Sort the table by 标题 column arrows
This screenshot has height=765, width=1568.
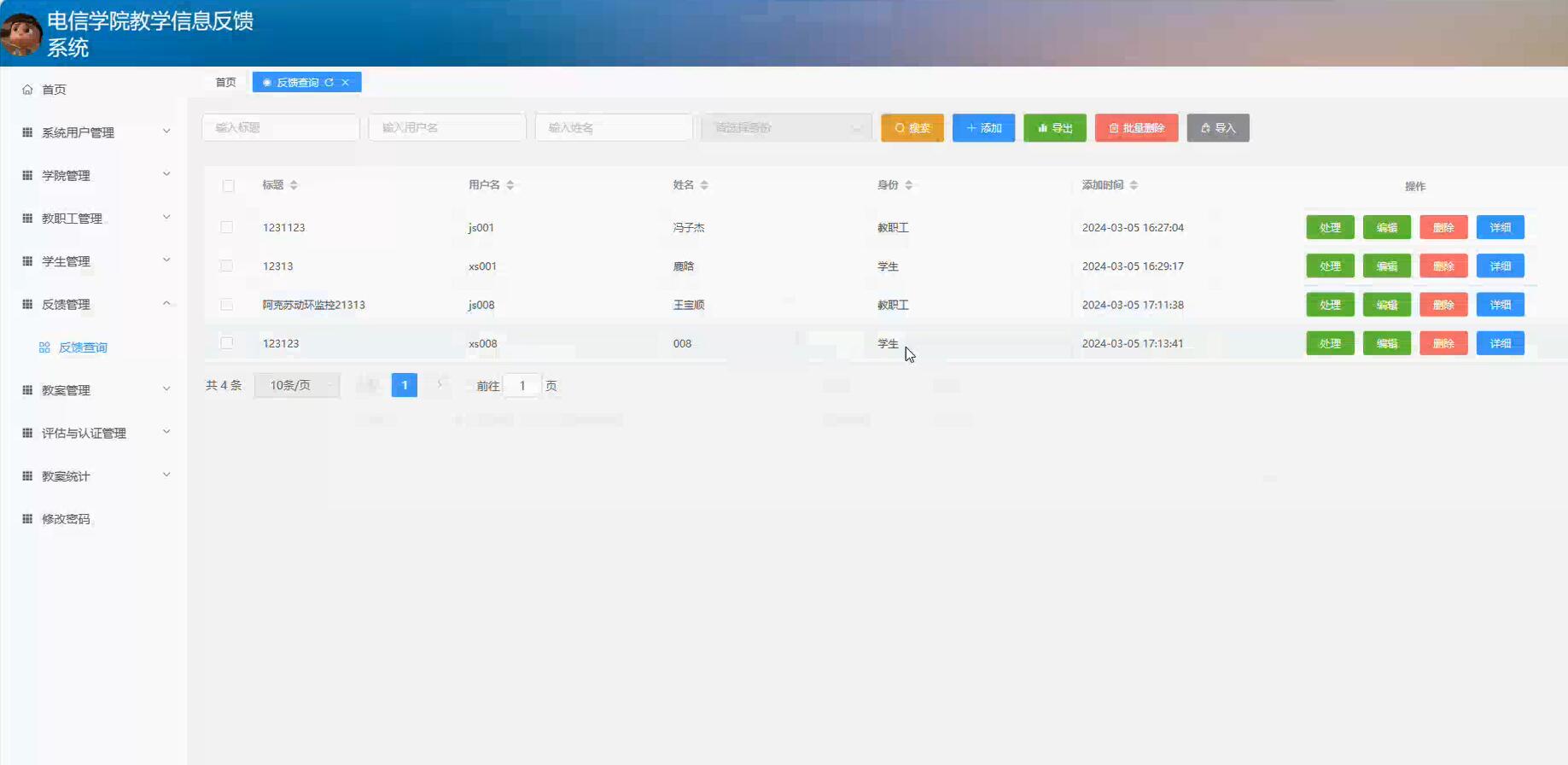294,185
